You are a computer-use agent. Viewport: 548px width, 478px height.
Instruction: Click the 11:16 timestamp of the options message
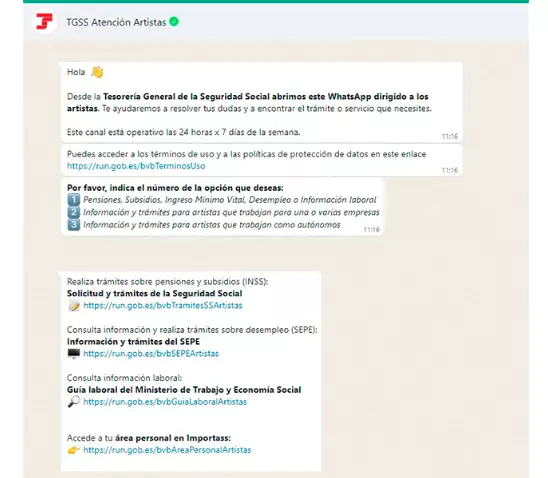pyautogui.click(x=371, y=230)
